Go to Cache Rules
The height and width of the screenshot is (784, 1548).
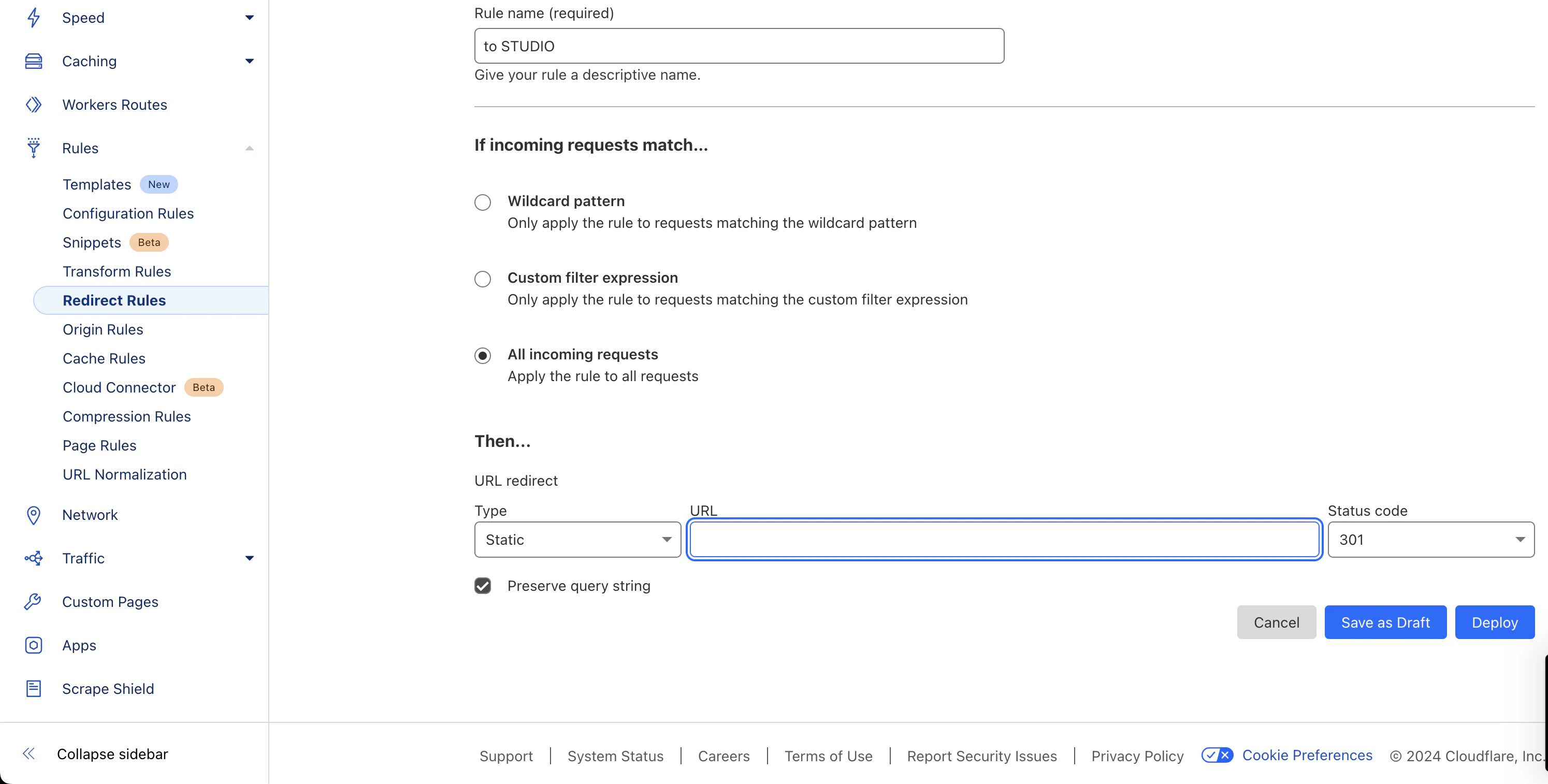click(104, 359)
